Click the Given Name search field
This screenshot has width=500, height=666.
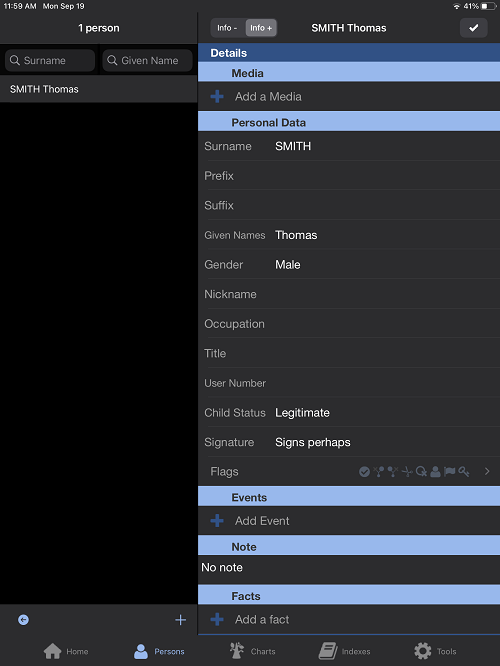click(147, 60)
